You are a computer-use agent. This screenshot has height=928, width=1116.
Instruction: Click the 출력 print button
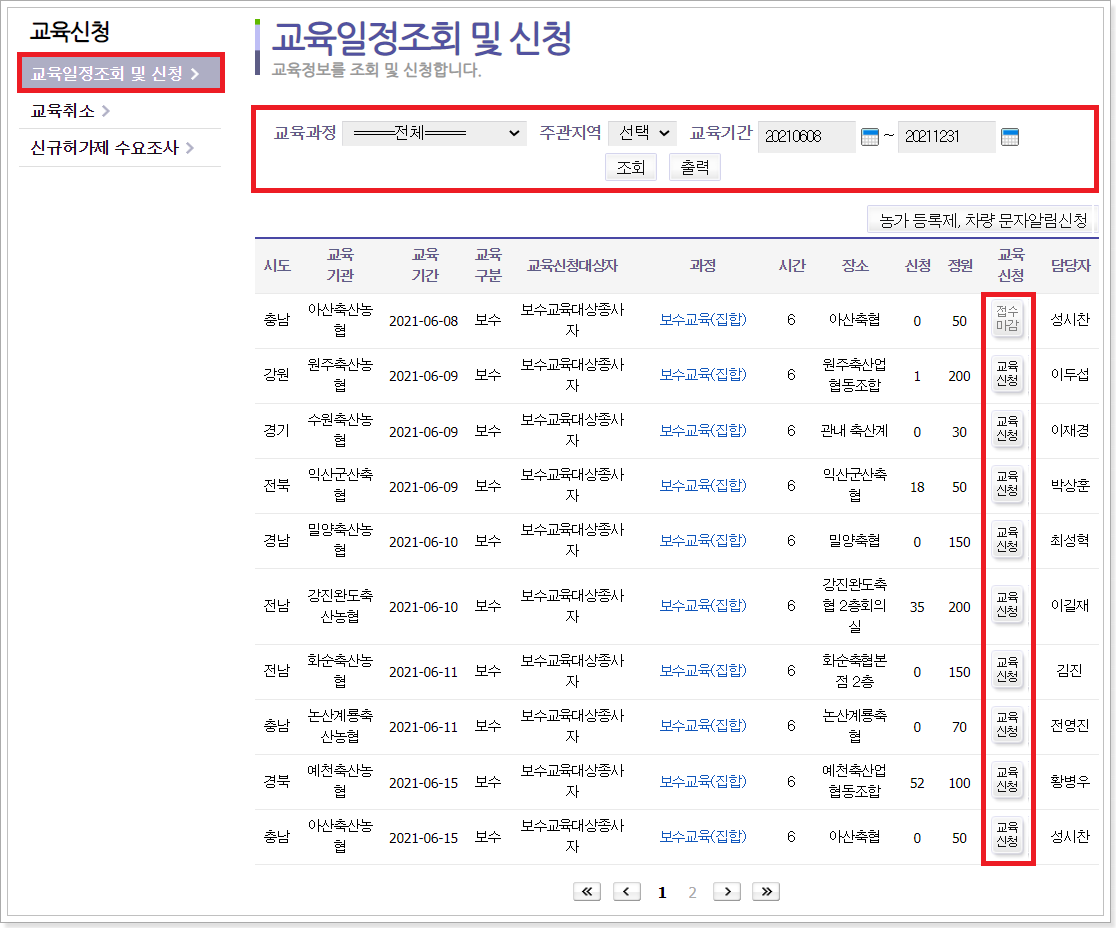point(695,168)
